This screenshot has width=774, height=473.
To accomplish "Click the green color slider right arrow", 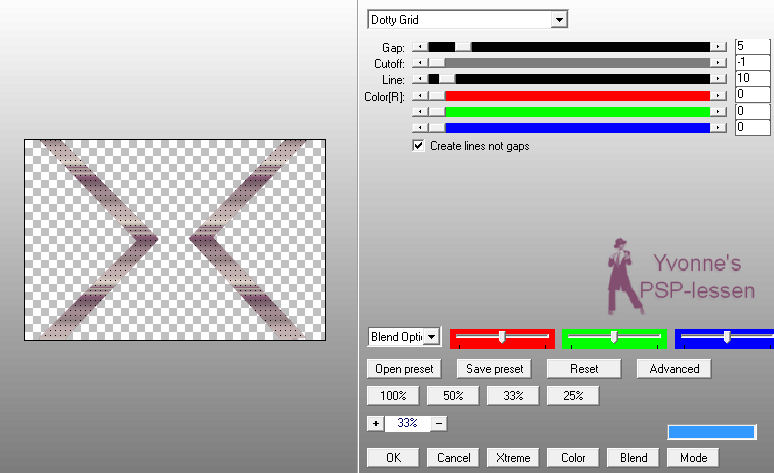I will pyautogui.click(x=718, y=112).
